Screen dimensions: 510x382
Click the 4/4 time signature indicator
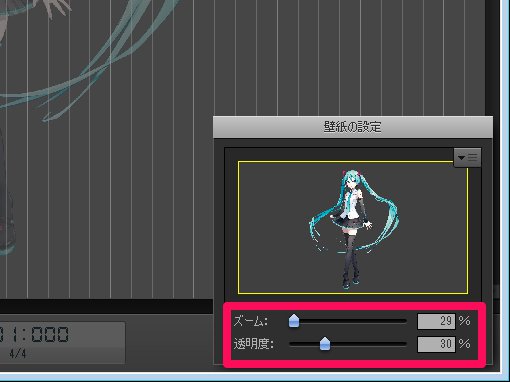[x=17, y=354]
